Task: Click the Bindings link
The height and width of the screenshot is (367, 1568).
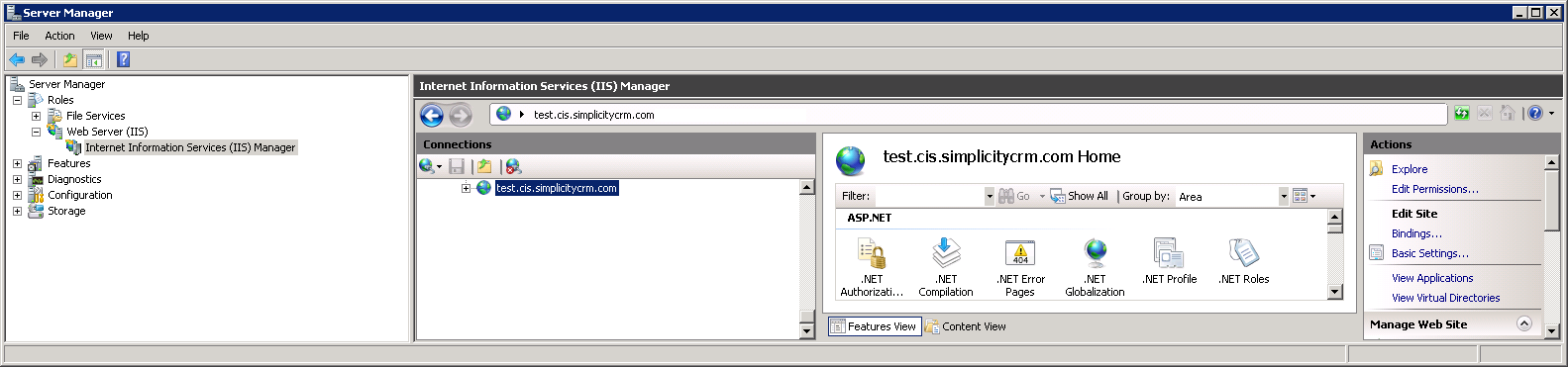Action: pos(1416,233)
